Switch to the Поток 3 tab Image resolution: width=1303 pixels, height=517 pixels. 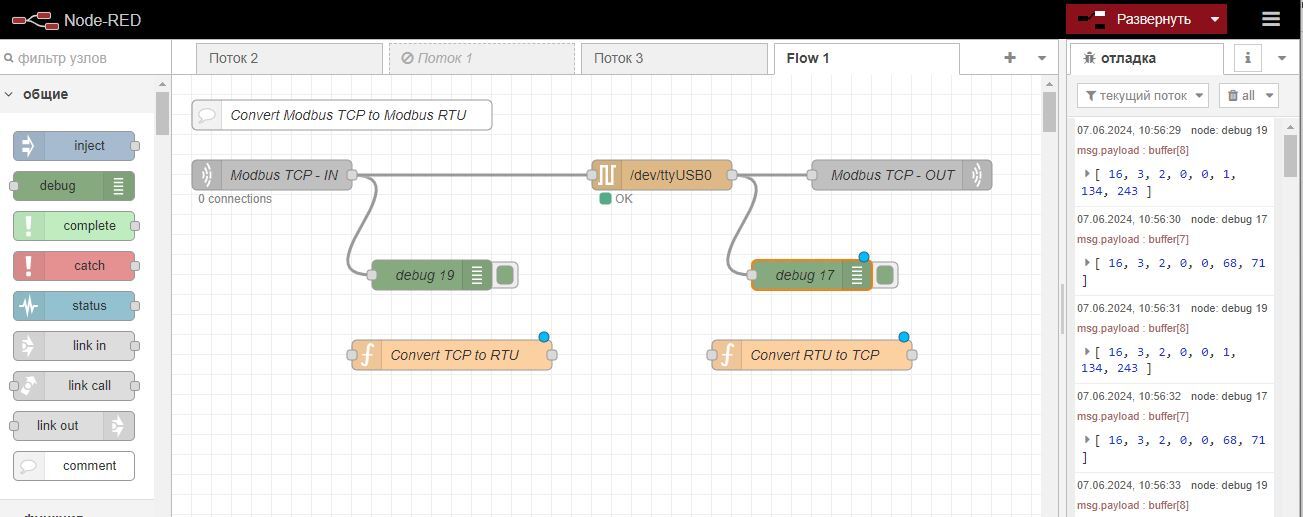pos(674,58)
